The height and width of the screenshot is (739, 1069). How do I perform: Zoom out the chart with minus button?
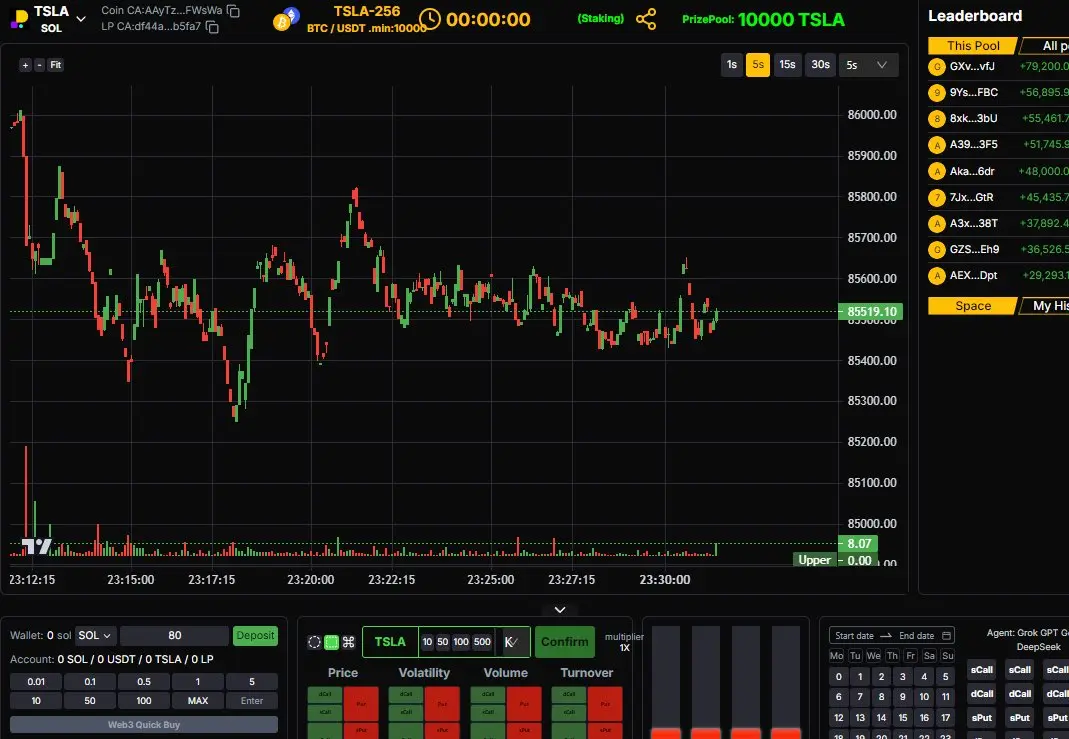40,65
